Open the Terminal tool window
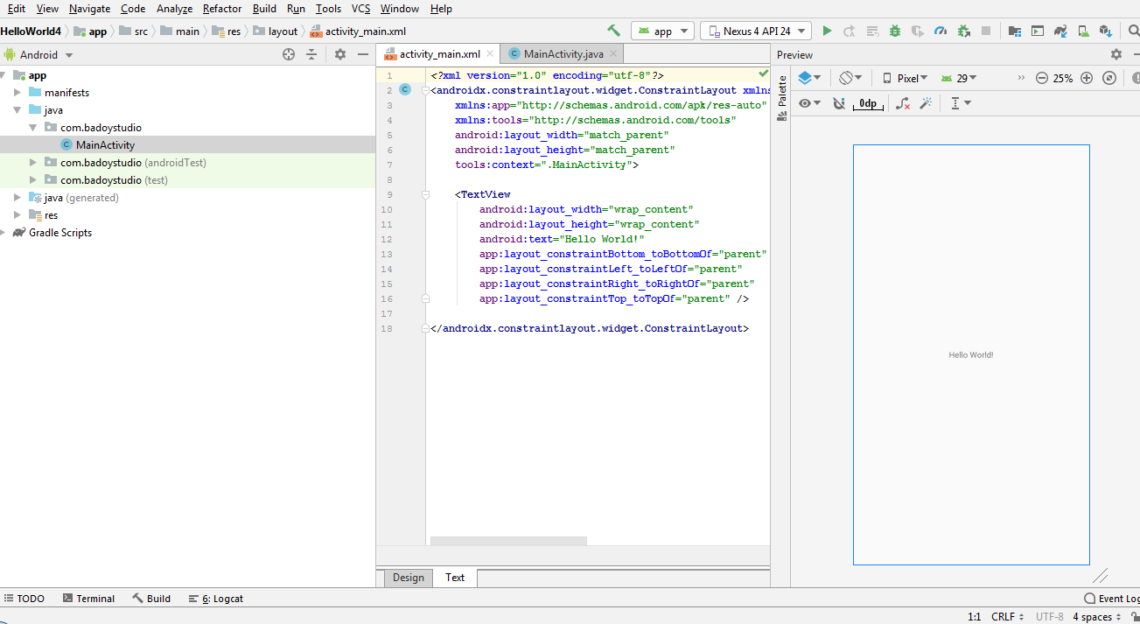 [88, 598]
